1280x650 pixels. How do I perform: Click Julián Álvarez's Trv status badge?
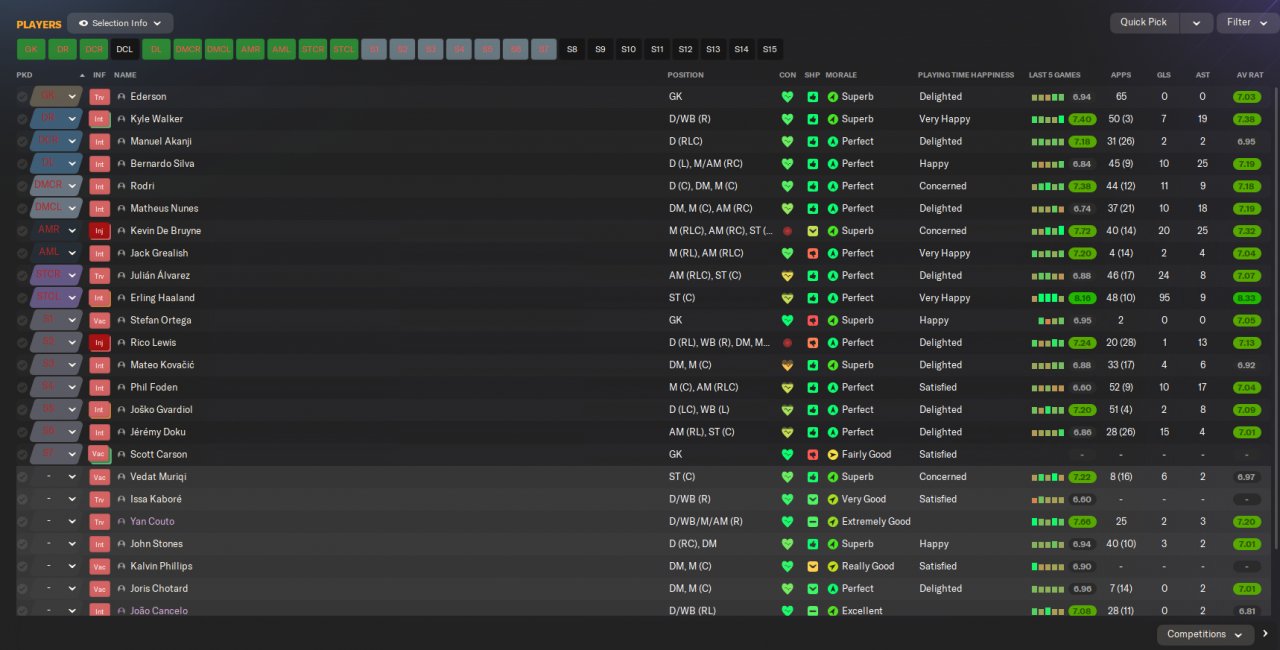pos(99,276)
